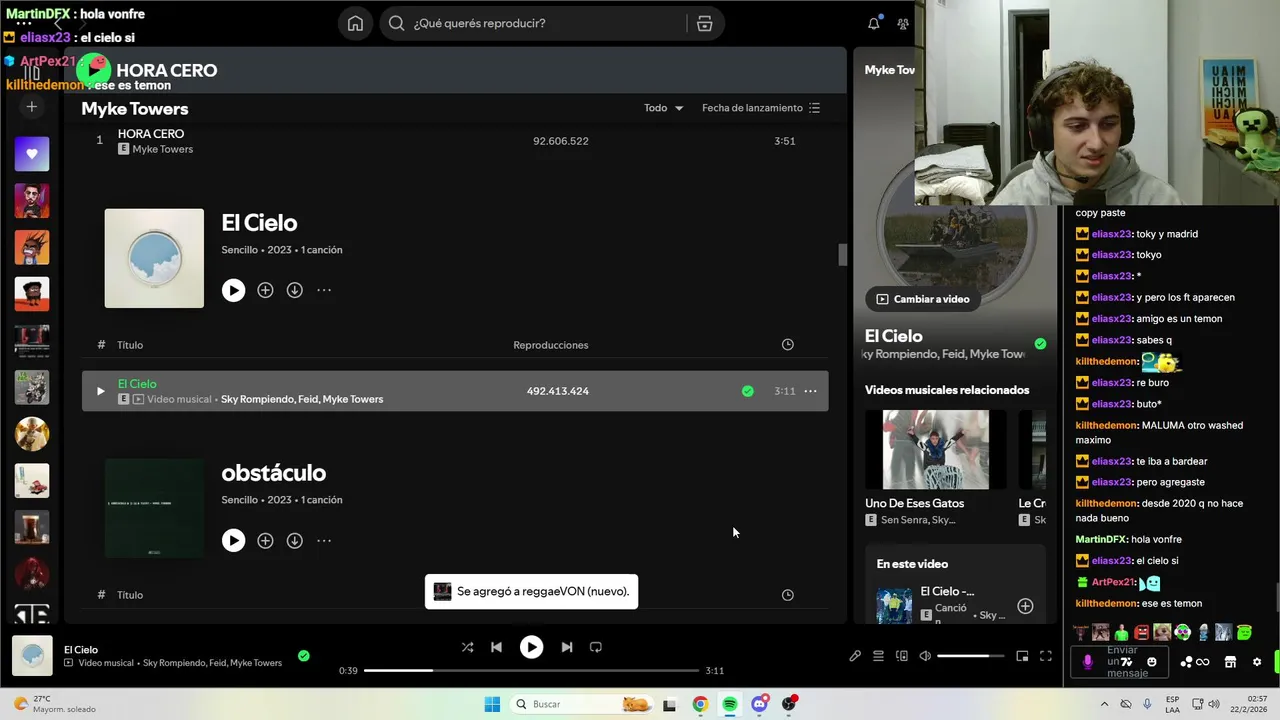This screenshot has width=1280, height=720.
Task: Open Chrome from the taskbar
Action: [x=700, y=704]
